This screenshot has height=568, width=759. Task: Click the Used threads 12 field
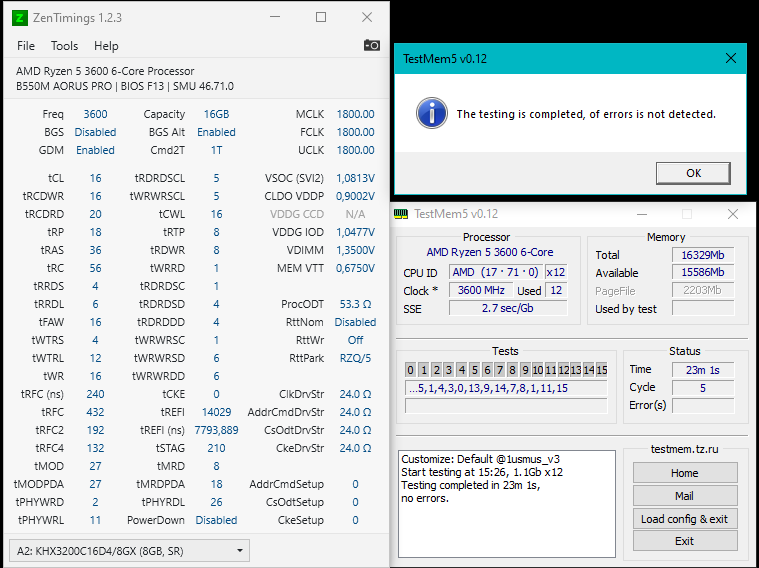click(556, 290)
